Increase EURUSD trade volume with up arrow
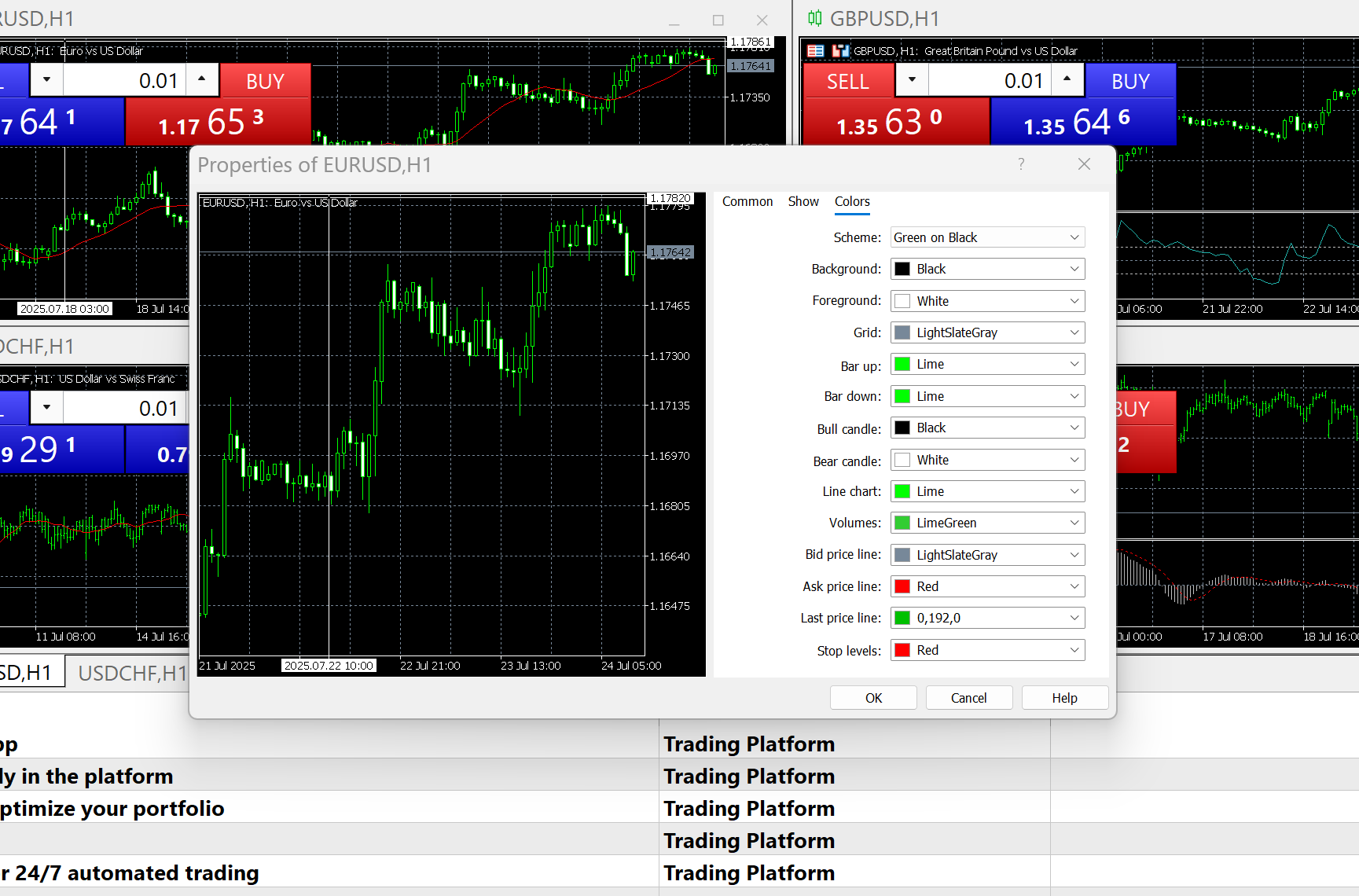Viewport: 1359px width, 896px height. (x=202, y=79)
